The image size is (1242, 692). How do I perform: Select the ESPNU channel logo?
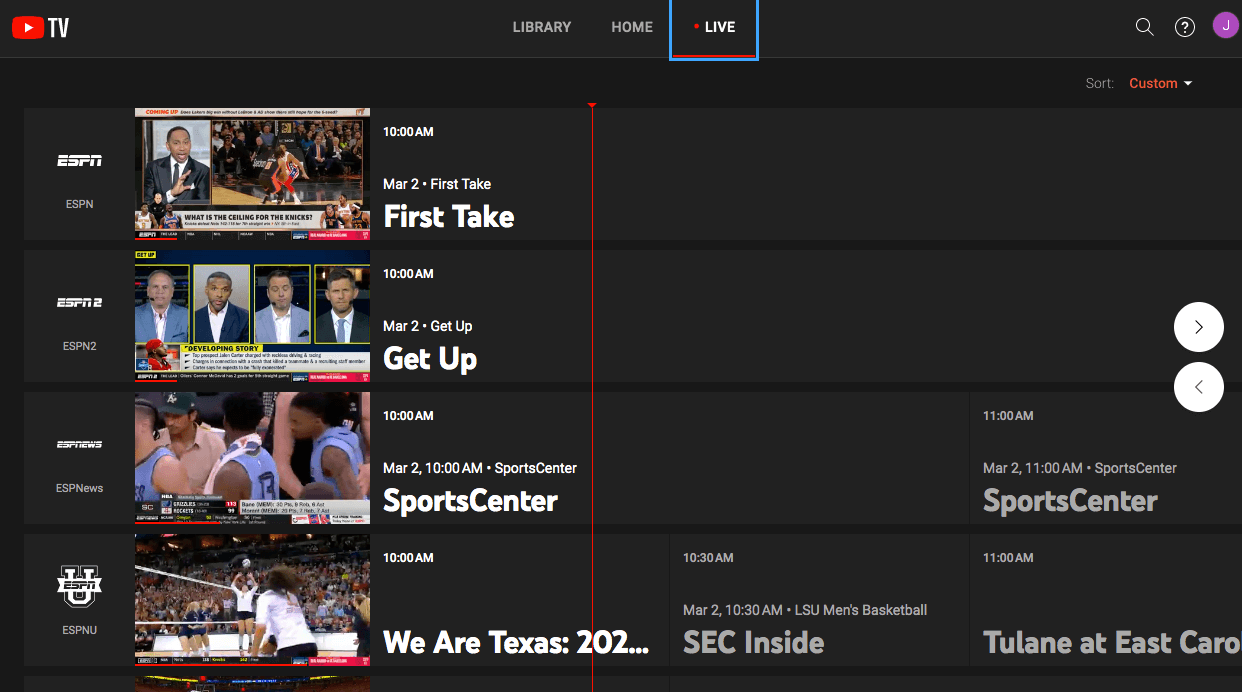[x=79, y=587]
